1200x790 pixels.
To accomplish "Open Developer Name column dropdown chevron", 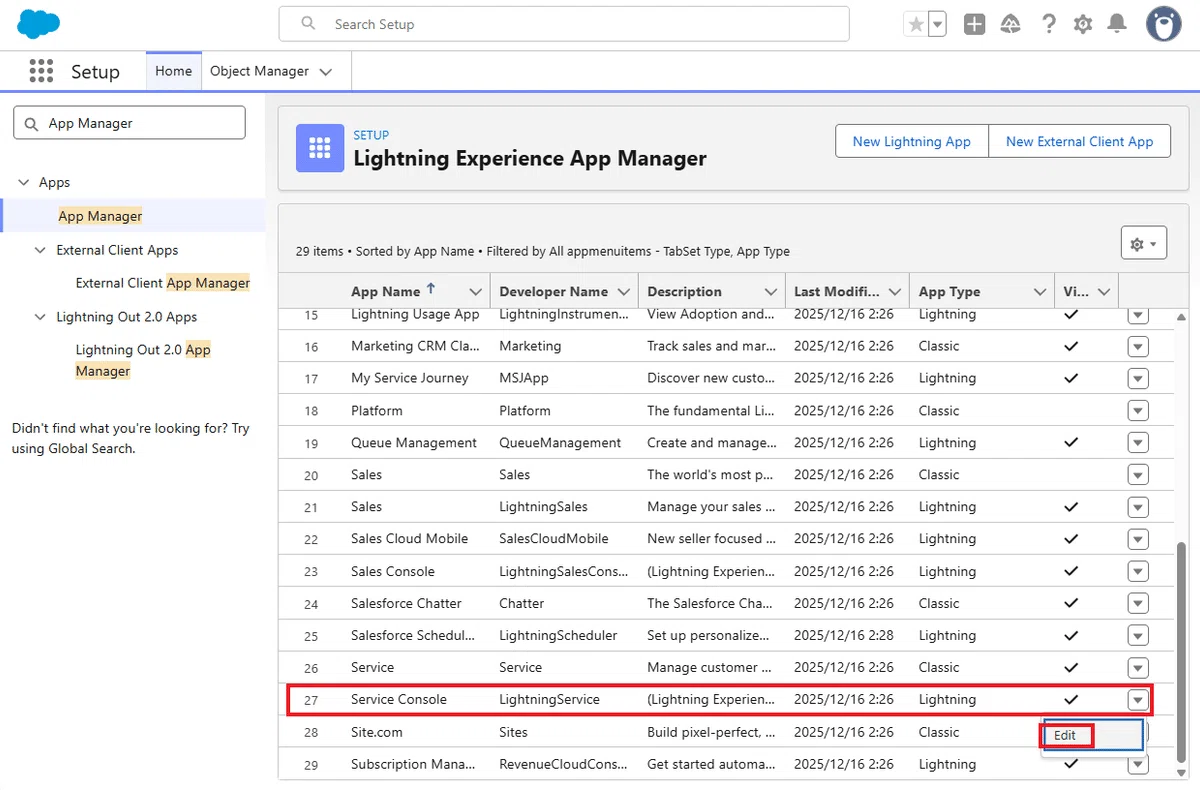I will 624,292.
